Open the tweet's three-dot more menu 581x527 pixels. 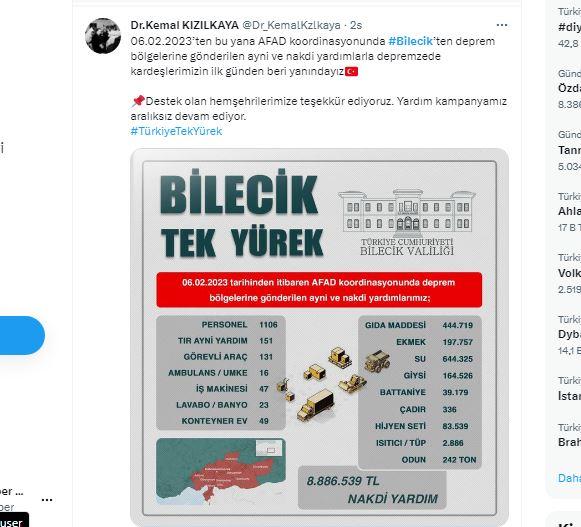click(502, 25)
